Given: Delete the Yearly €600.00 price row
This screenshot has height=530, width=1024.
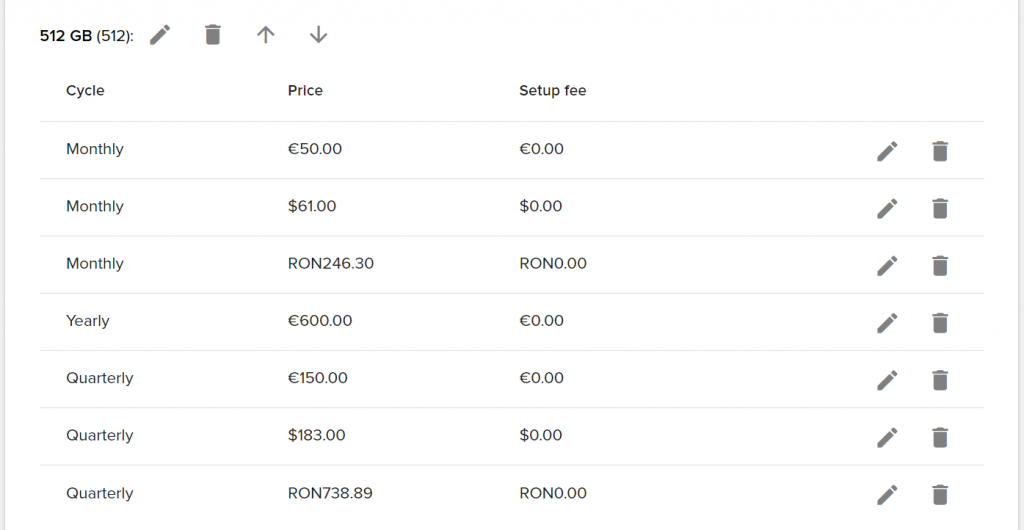Looking at the screenshot, I should point(940,322).
